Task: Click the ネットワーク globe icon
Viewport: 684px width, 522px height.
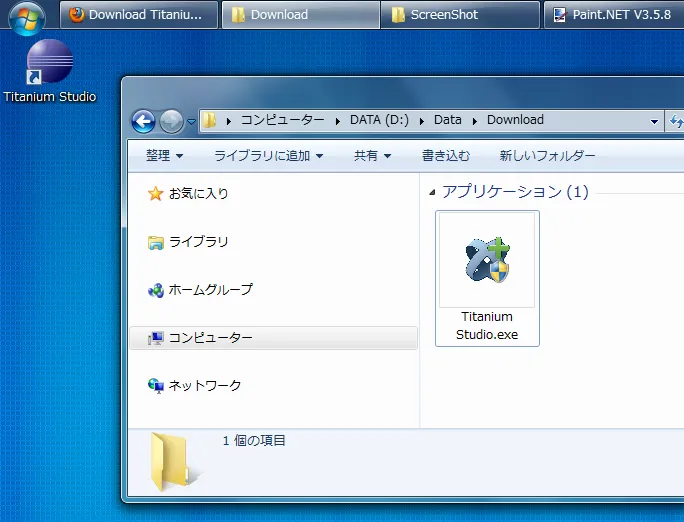Action: tap(155, 386)
